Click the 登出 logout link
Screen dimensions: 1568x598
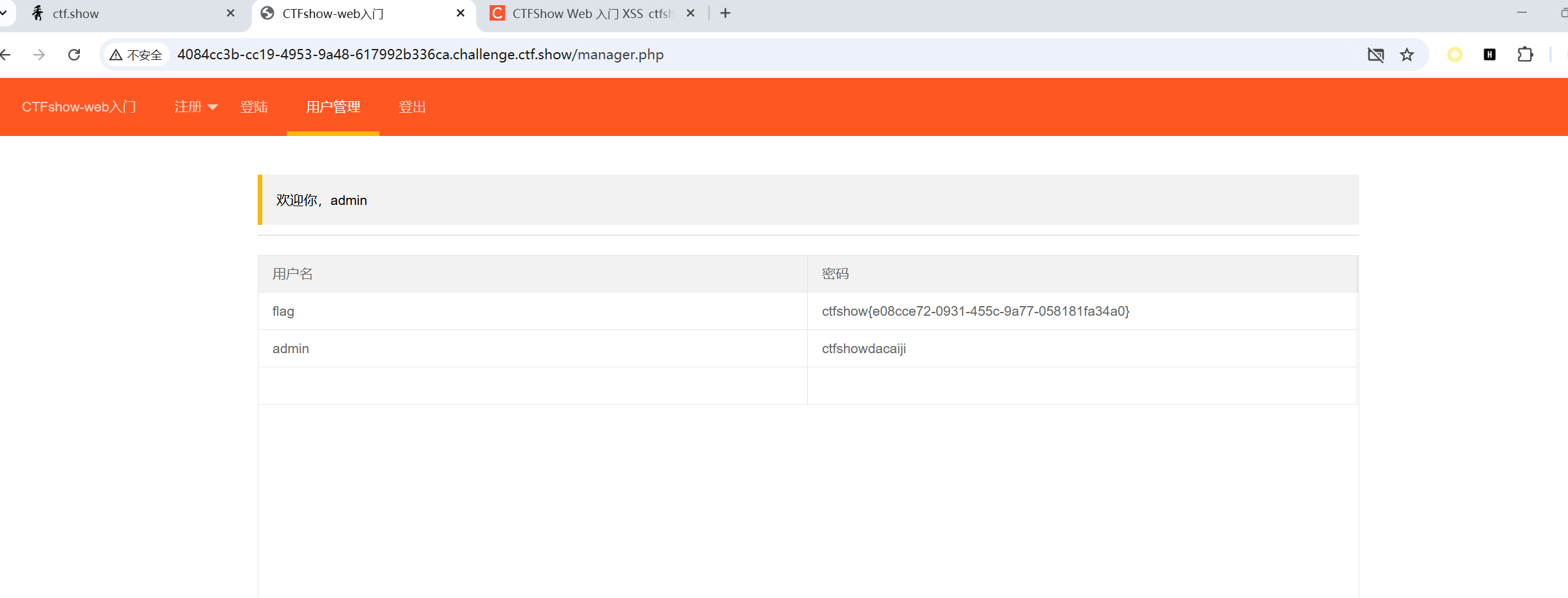(x=412, y=107)
